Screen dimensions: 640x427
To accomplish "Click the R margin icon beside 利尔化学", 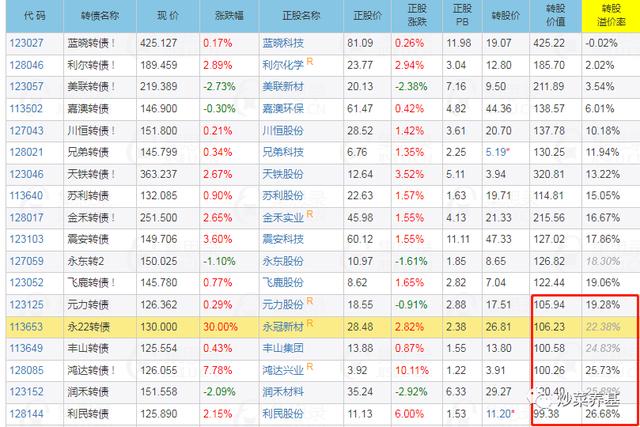I will [310, 61].
